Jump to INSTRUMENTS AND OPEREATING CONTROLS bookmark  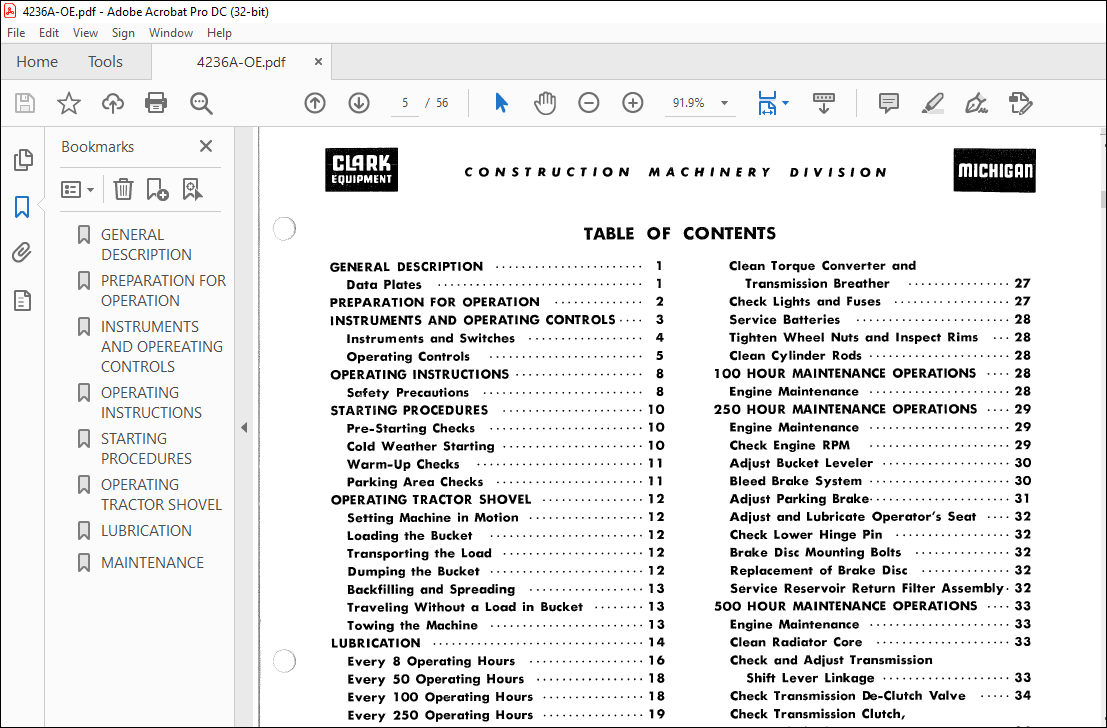(162, 347)
